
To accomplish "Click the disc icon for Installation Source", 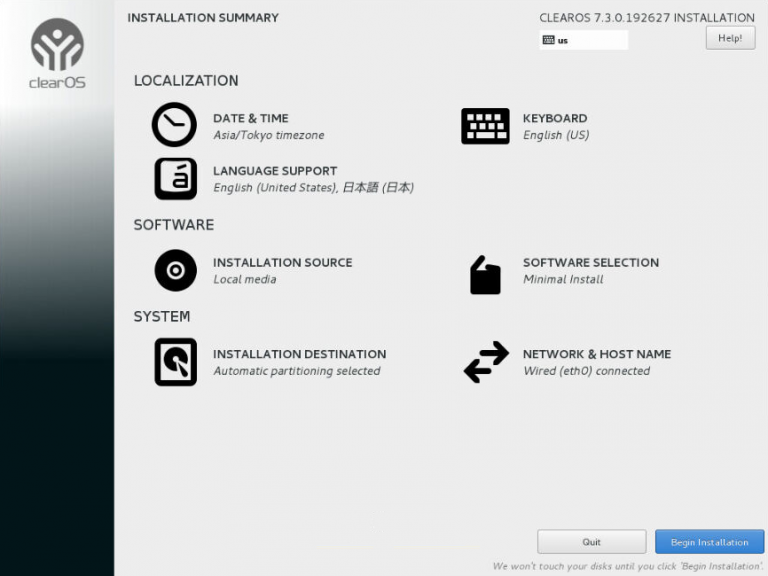I will coord(175,270).
